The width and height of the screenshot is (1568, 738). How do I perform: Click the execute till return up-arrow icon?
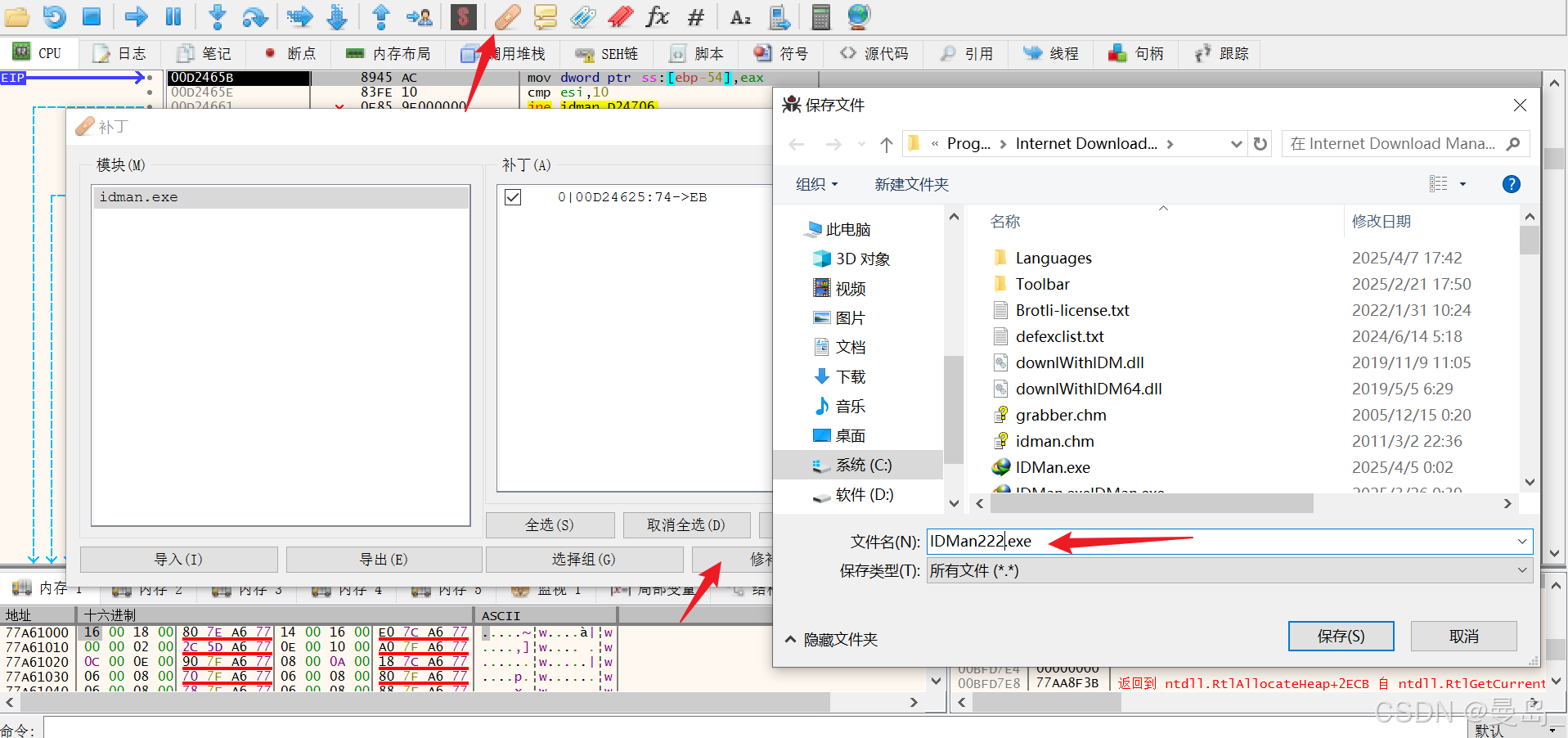(381, 16)
